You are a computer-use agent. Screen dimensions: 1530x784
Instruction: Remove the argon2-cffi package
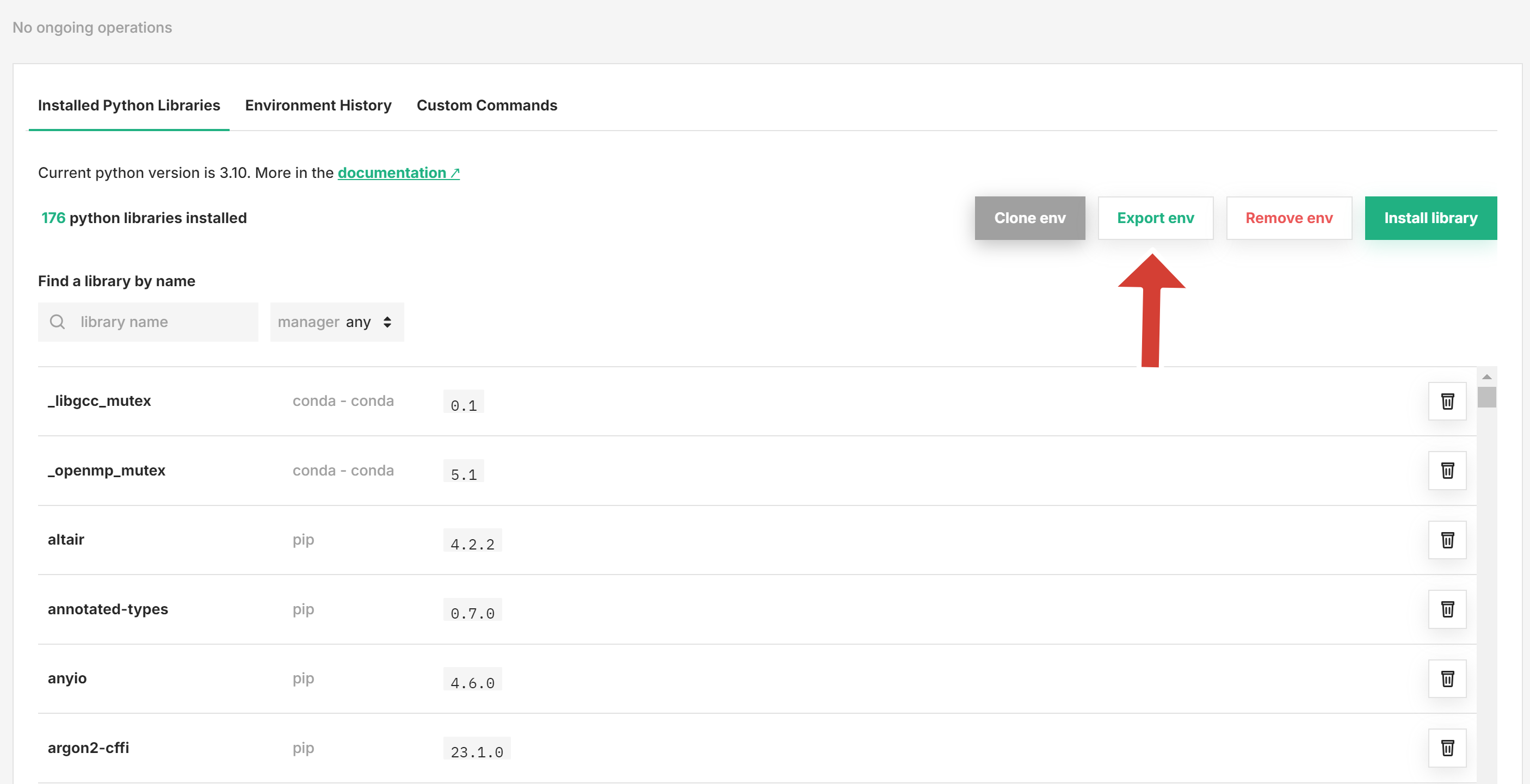pyautogui.click(x=1447, y=748)
